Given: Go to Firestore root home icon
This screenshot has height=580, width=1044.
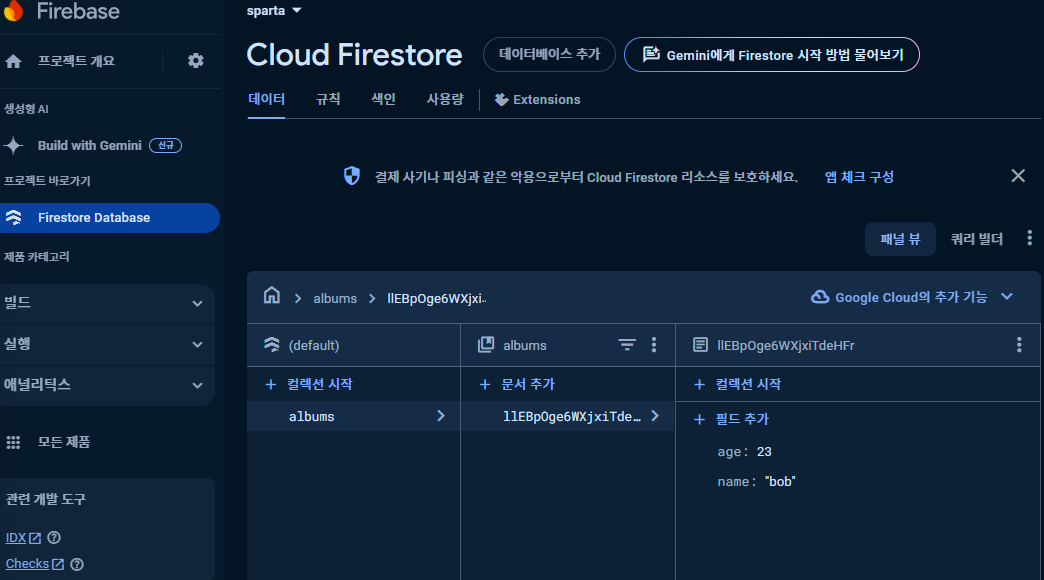Looking at the screenshot, I should coord(272,295).
